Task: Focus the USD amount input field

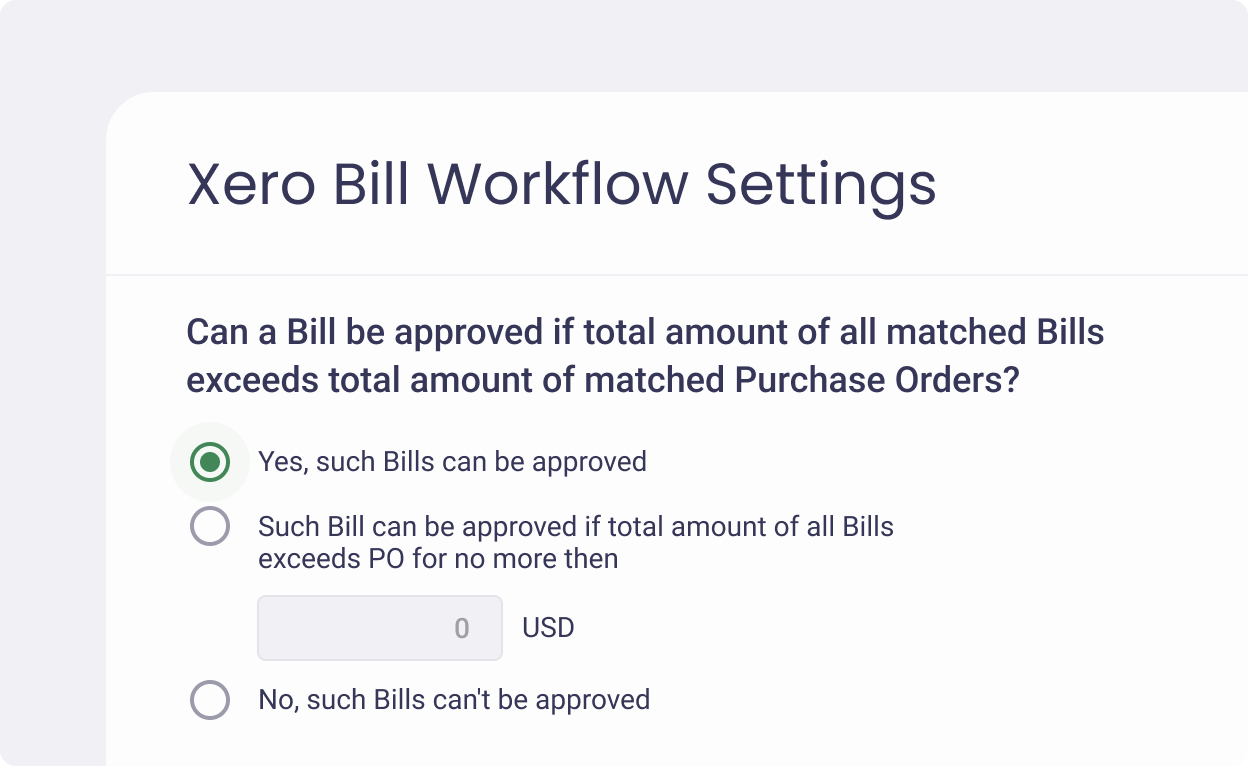Action: point(380,628)
